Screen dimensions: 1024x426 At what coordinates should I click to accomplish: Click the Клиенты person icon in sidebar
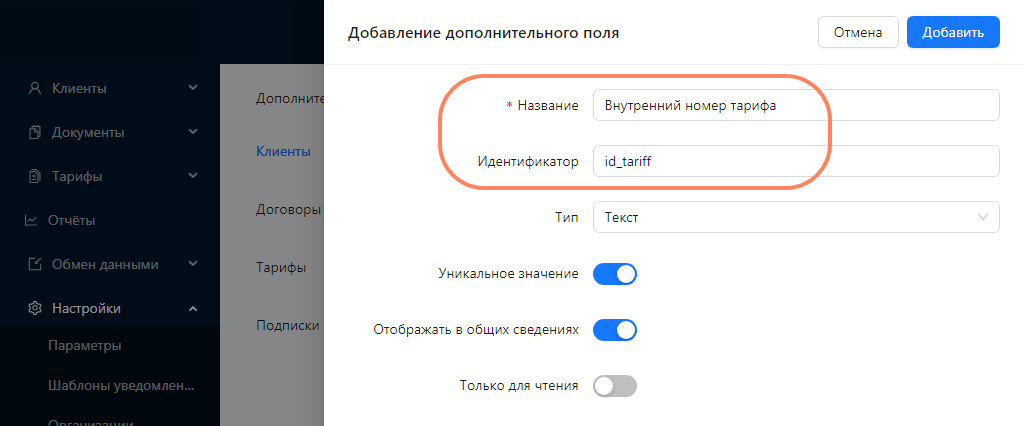(x=35, y=88)
